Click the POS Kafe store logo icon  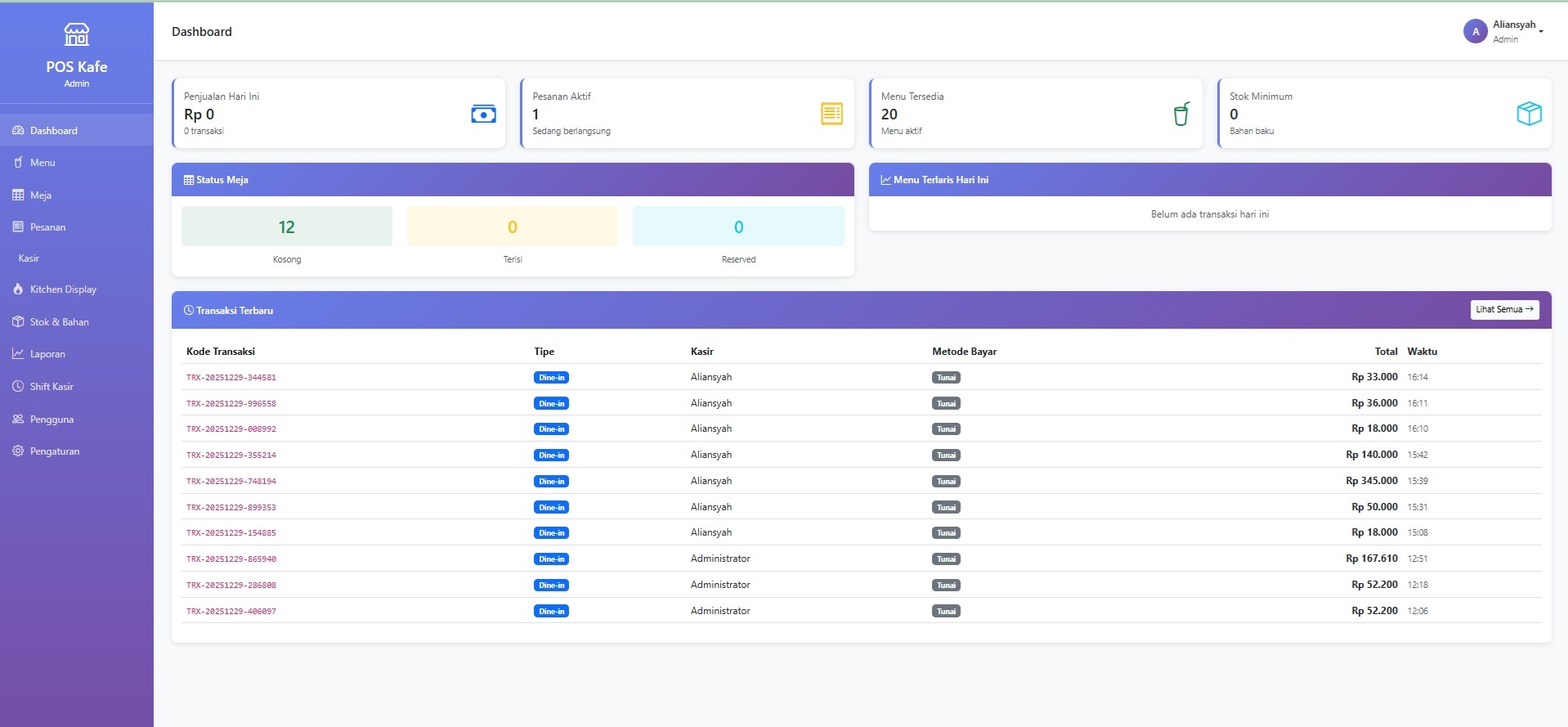[x=77, y=34]
